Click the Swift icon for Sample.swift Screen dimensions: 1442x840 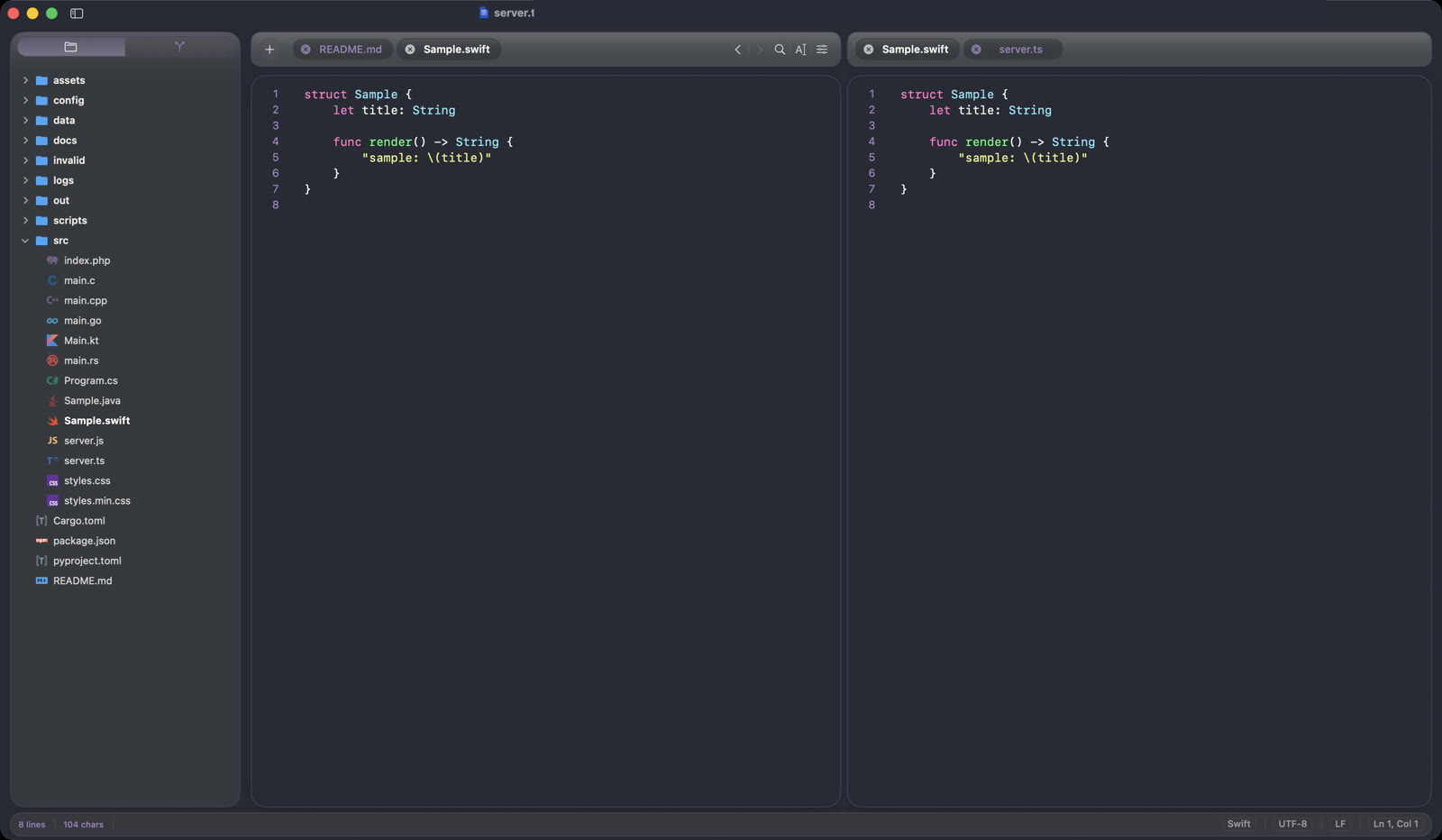click(x=52, y=421)
